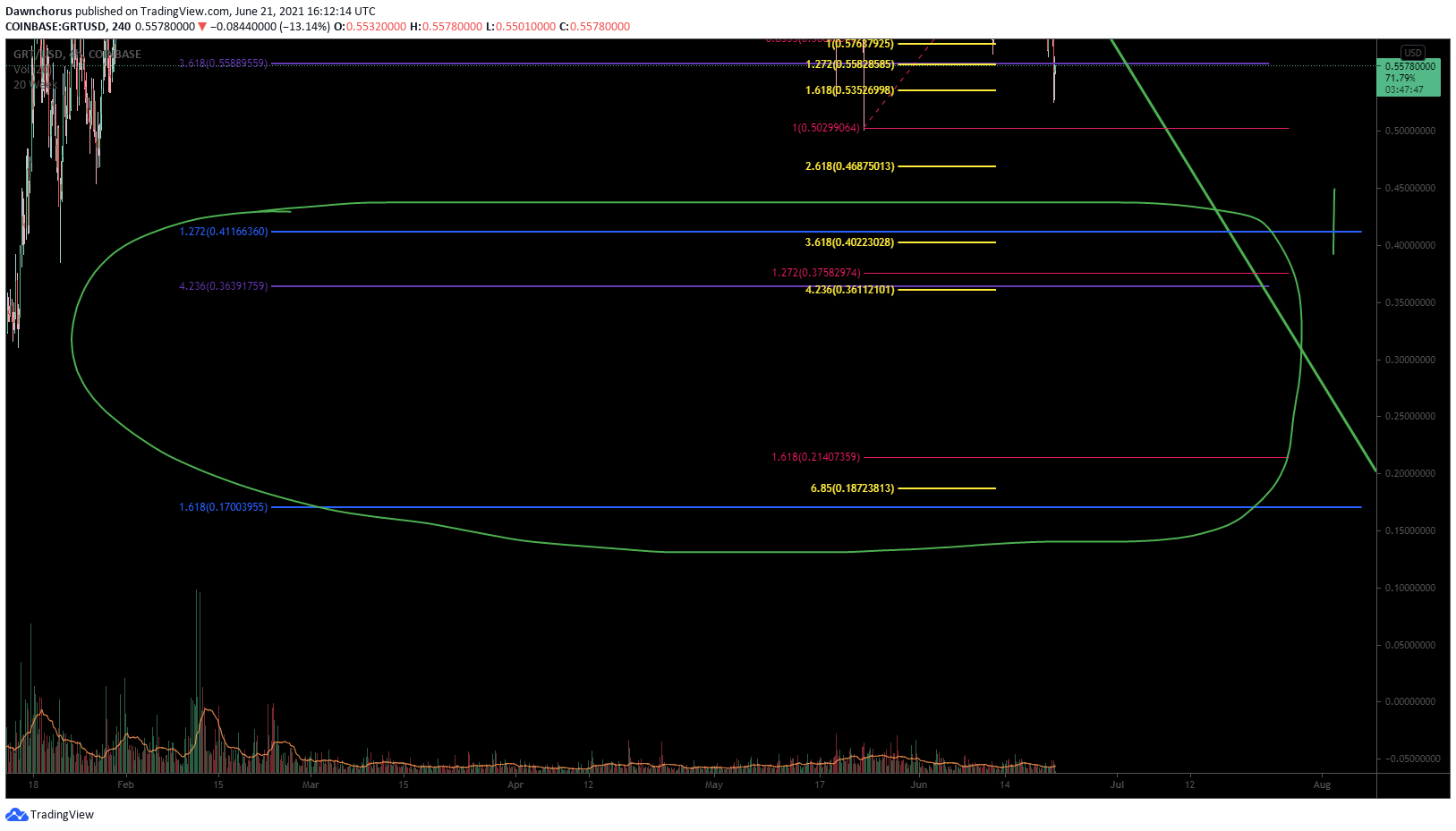Select the 1(0.57687925) yellow fib label
1456x831 pixels.
pos(860,44)
